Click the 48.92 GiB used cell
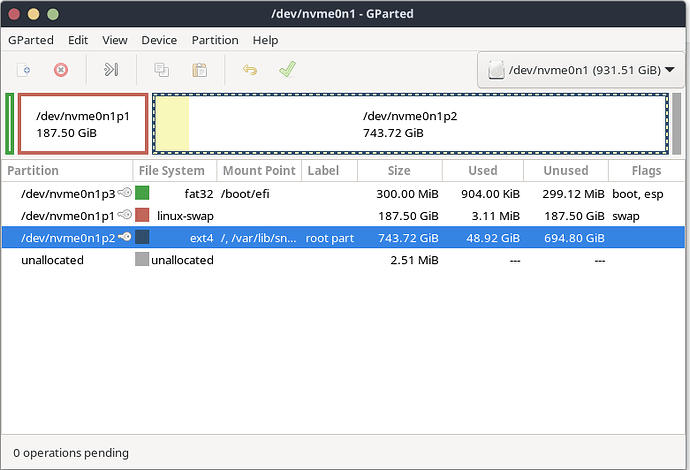 tap(493, 238)
